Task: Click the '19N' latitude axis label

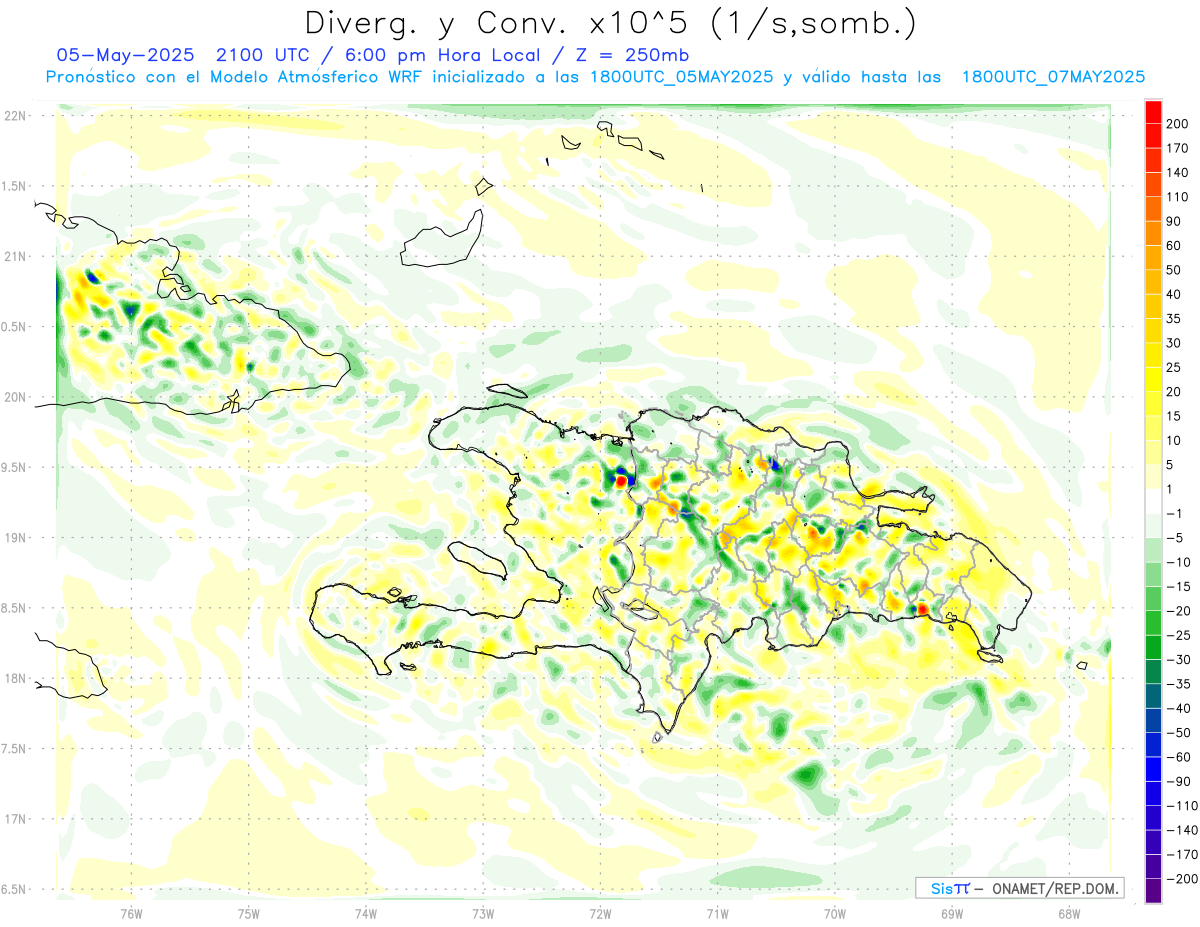Action: 14,538
